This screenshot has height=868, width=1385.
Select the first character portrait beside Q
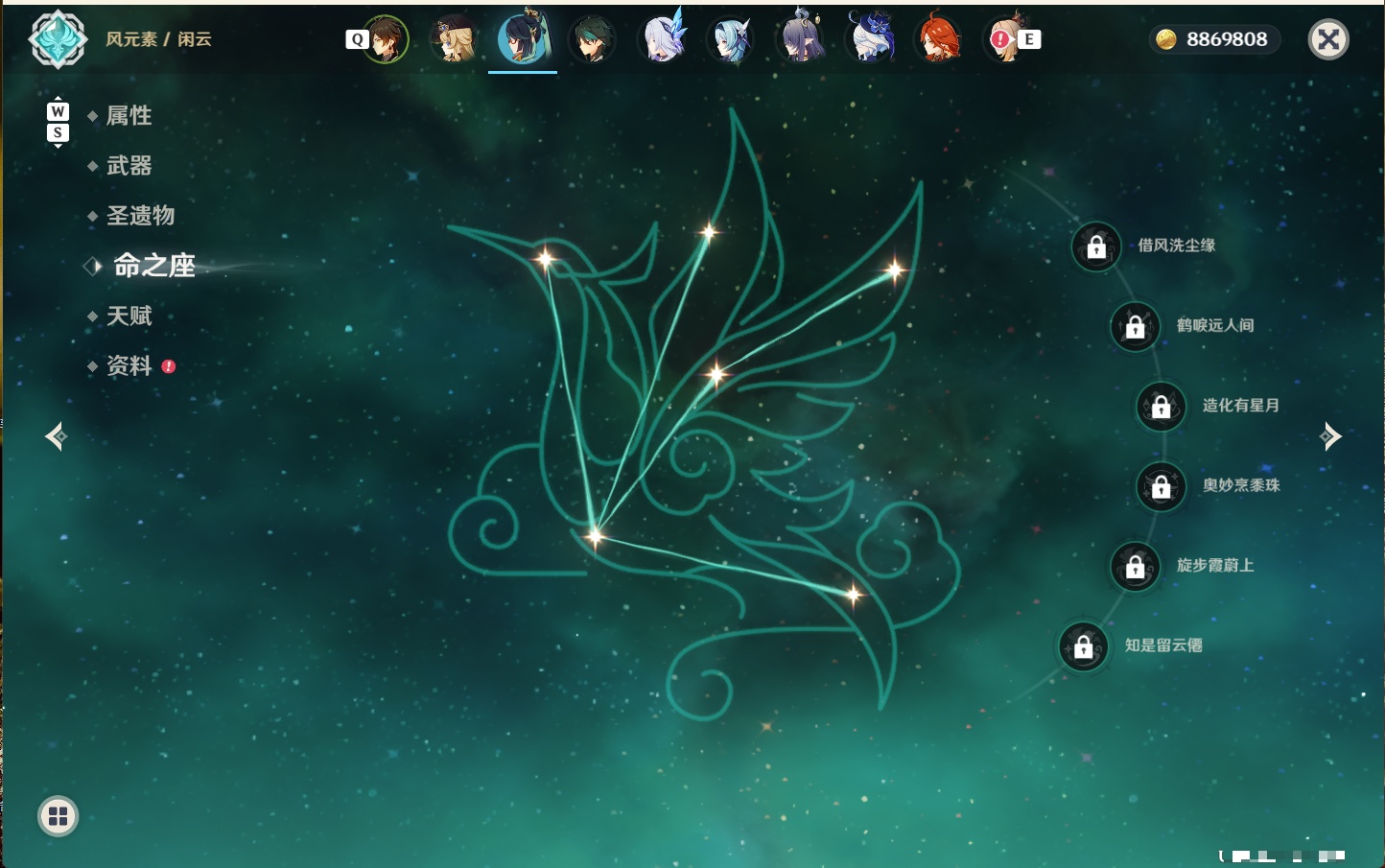point(386,39)
